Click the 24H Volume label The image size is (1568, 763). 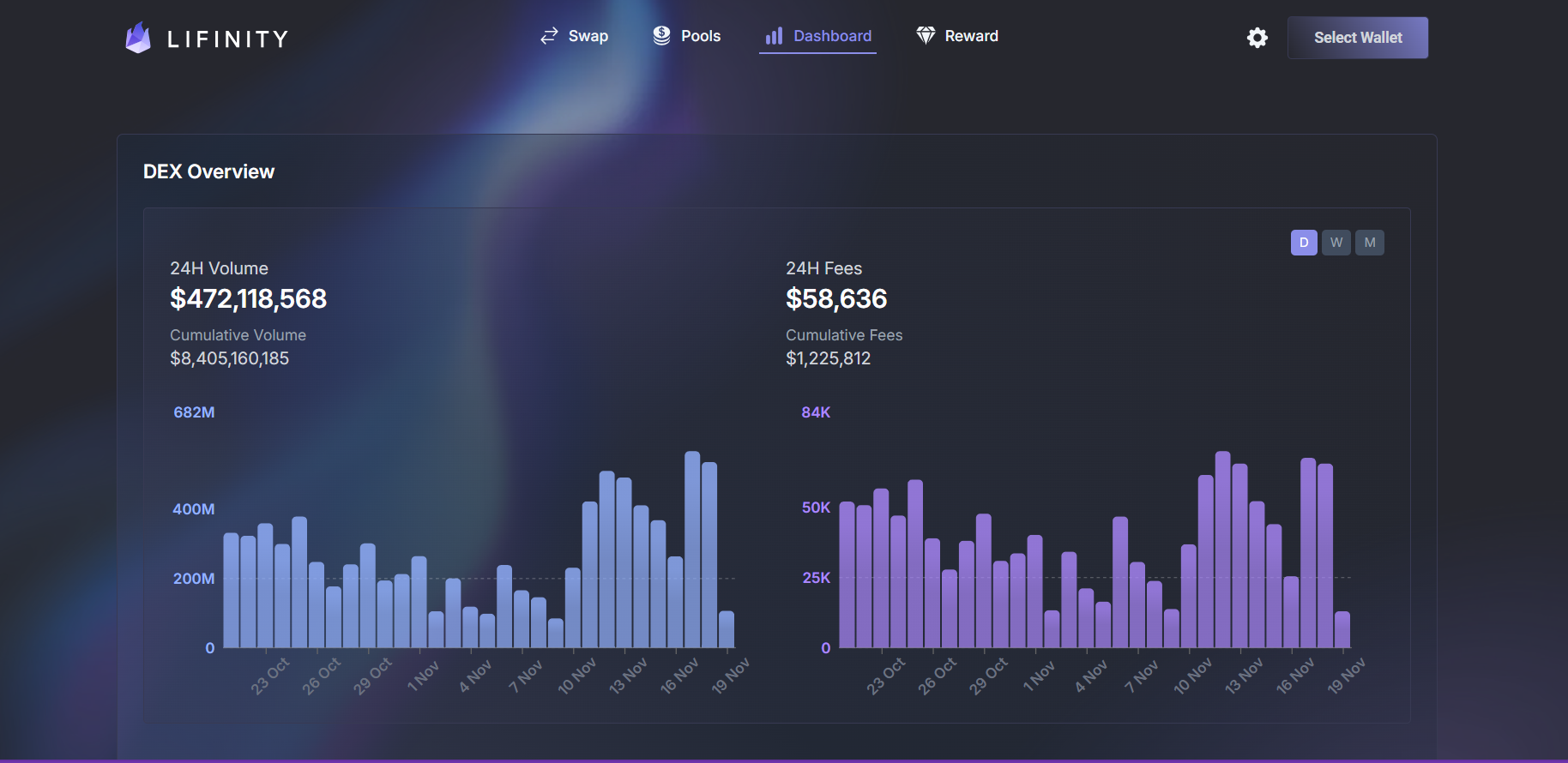(x=219, y=268)
